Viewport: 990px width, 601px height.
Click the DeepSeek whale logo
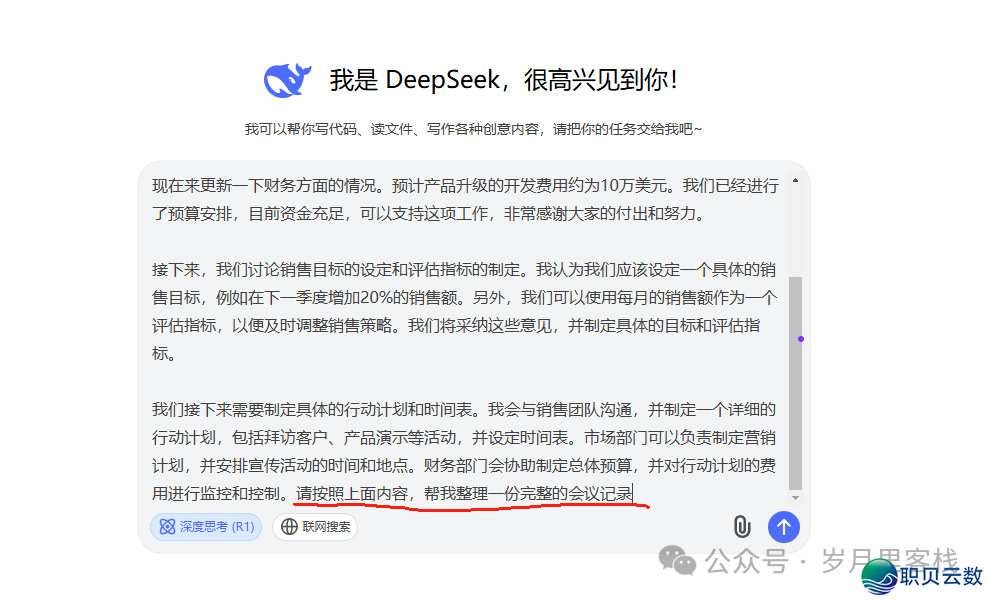287,80
